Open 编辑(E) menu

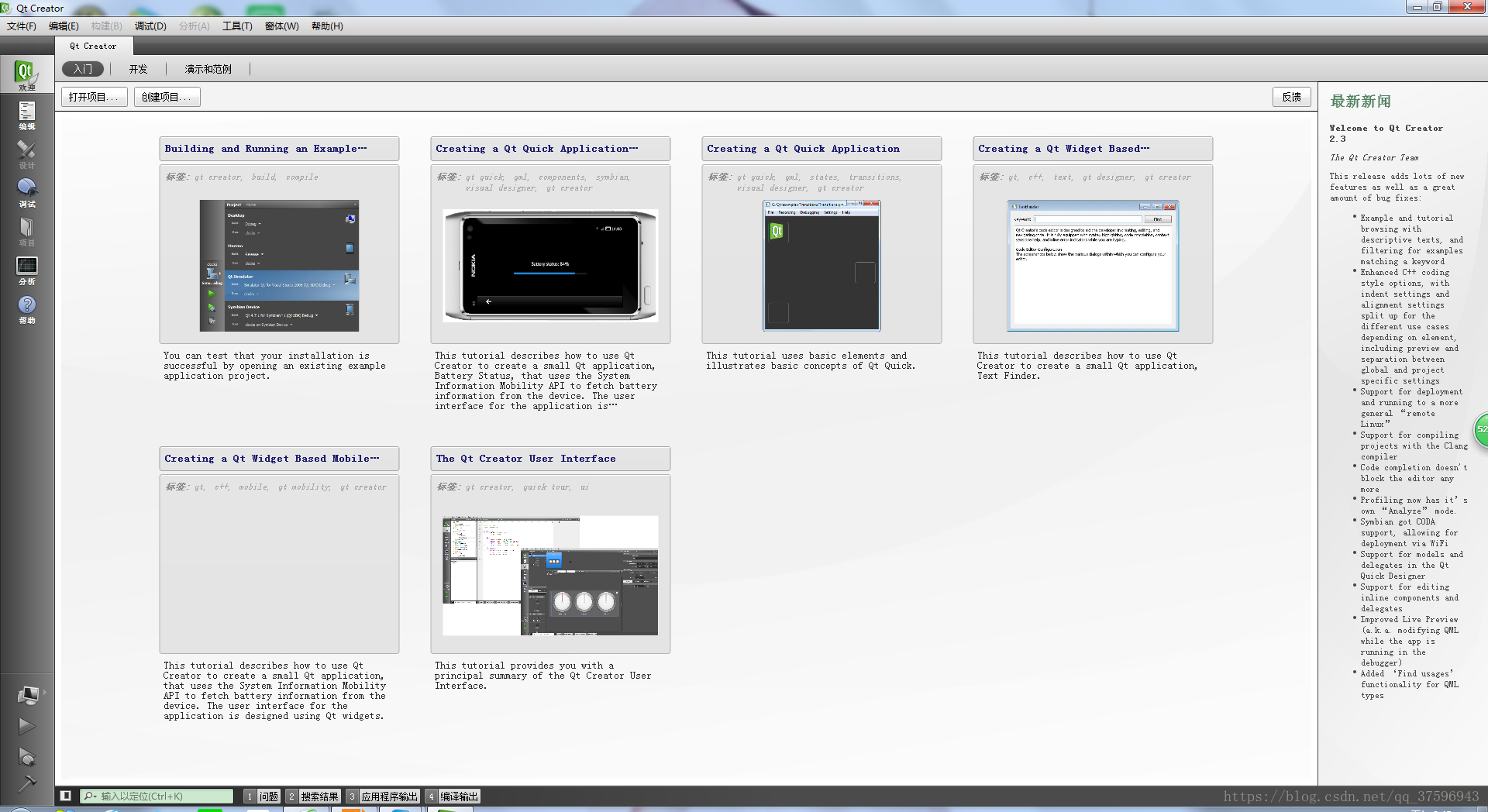point(64,26)
